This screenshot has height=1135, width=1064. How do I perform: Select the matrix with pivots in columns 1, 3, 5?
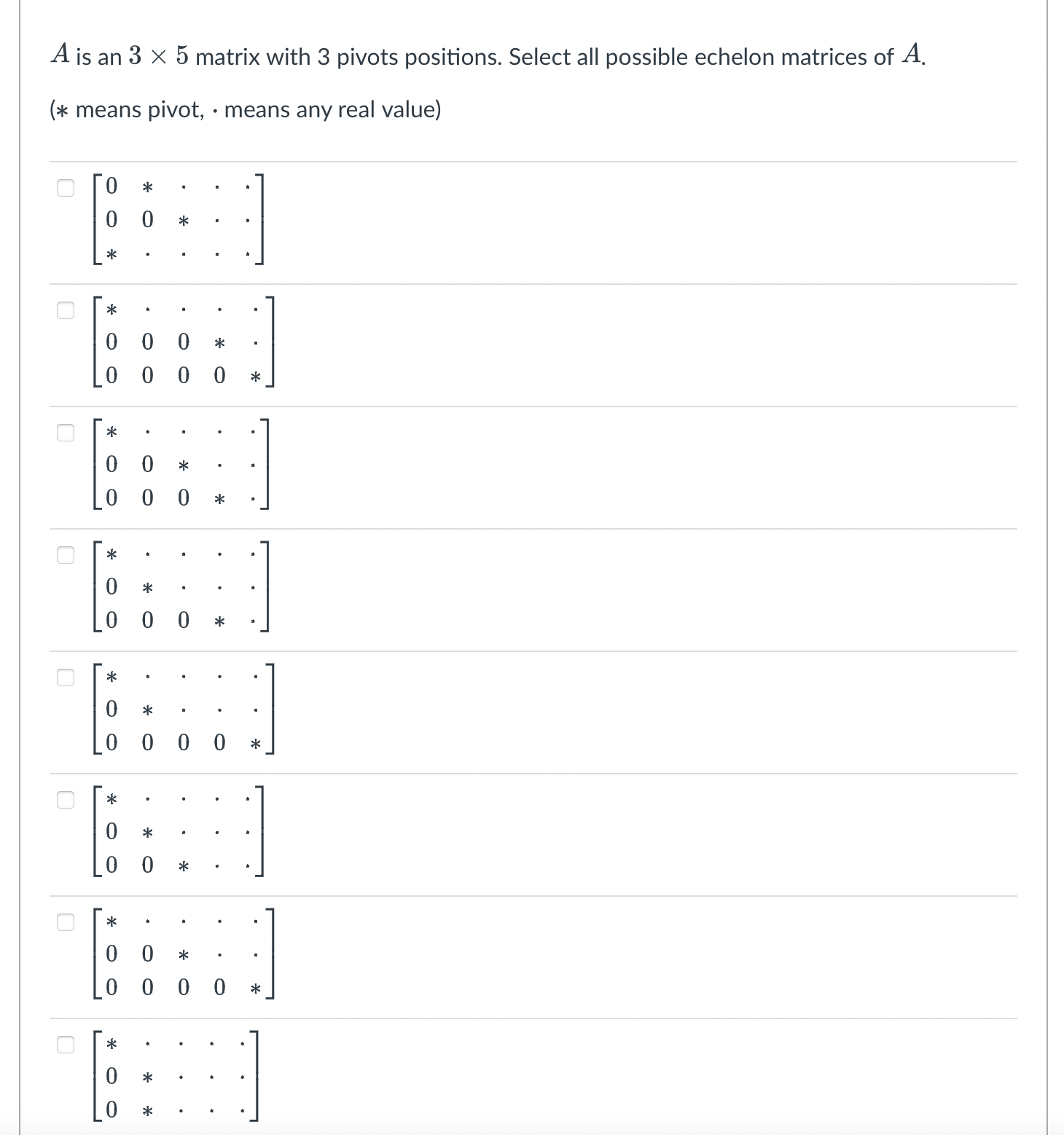click(64, 922)
